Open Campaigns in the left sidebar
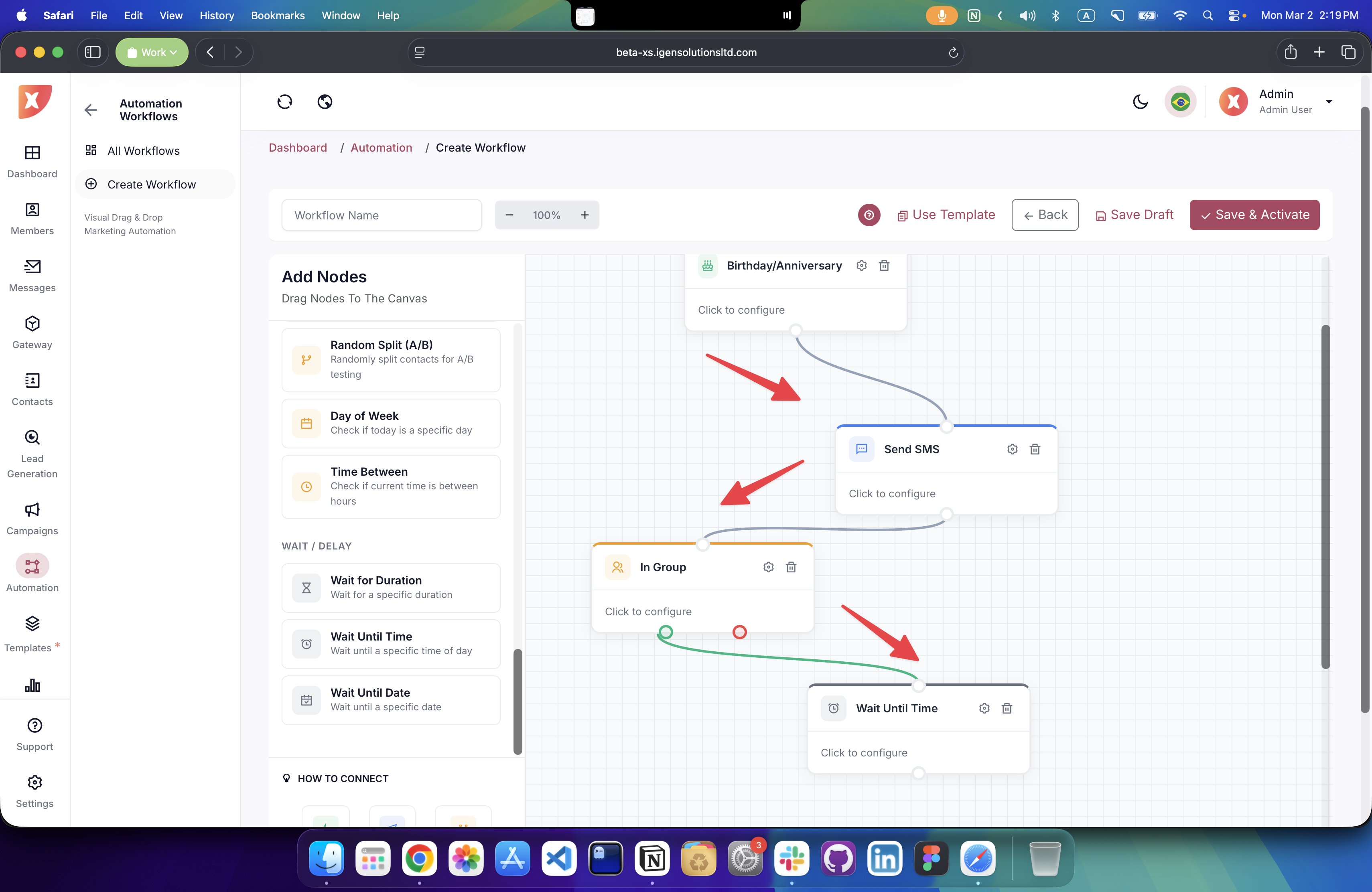 pyautogui.click(x=32, y=518)
